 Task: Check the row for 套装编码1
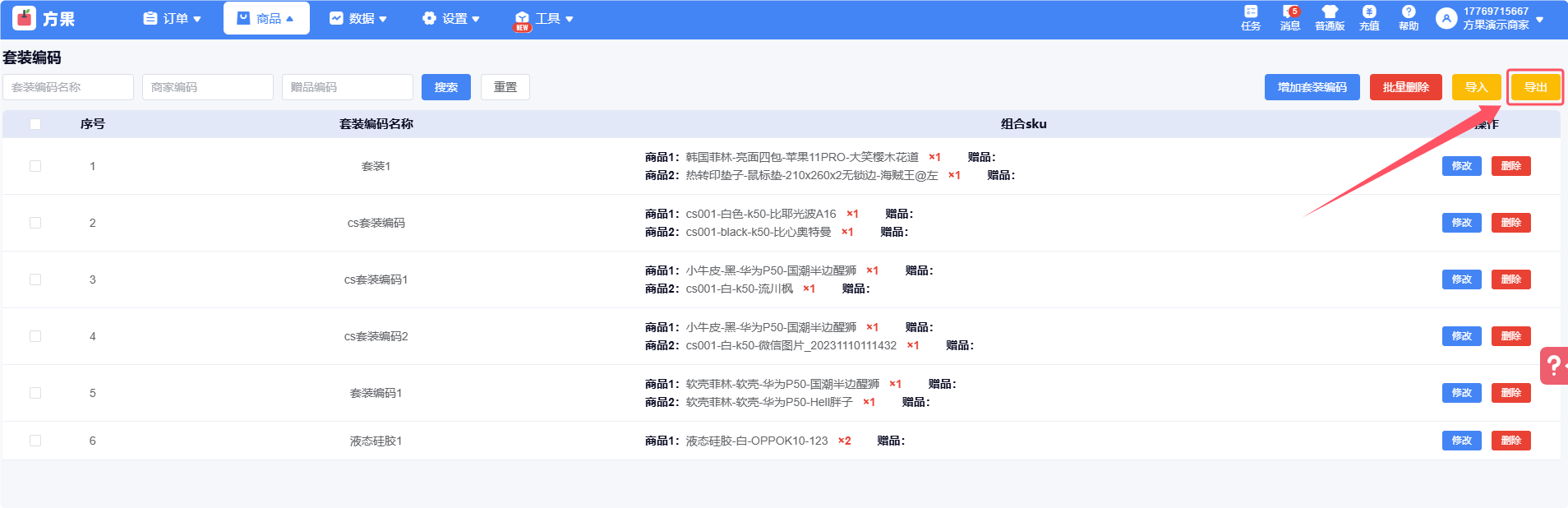tap(35, 393)
